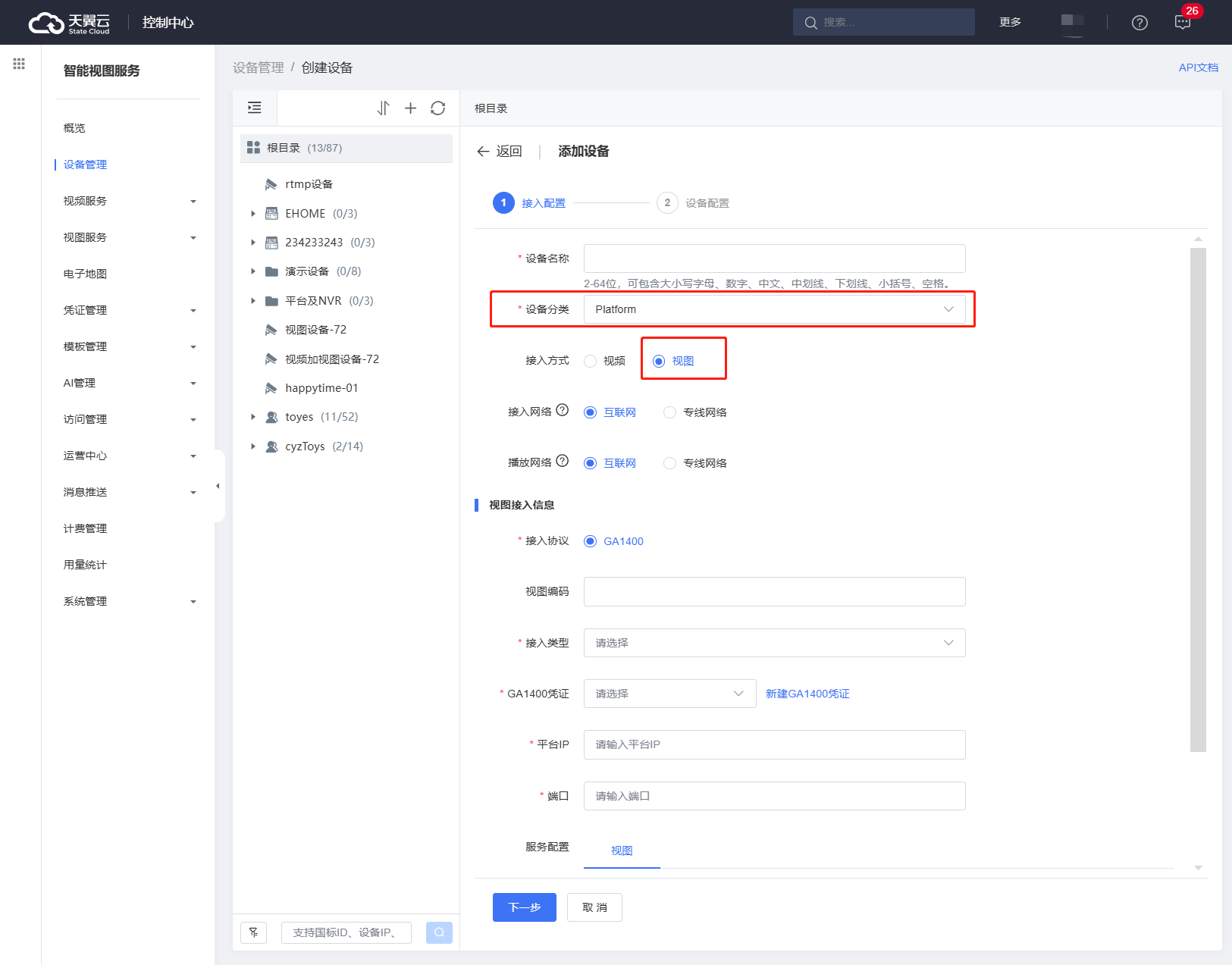Click the 设备名称 input field
Viewport: 1232px width, 965px height.
(x=774, y=258)
